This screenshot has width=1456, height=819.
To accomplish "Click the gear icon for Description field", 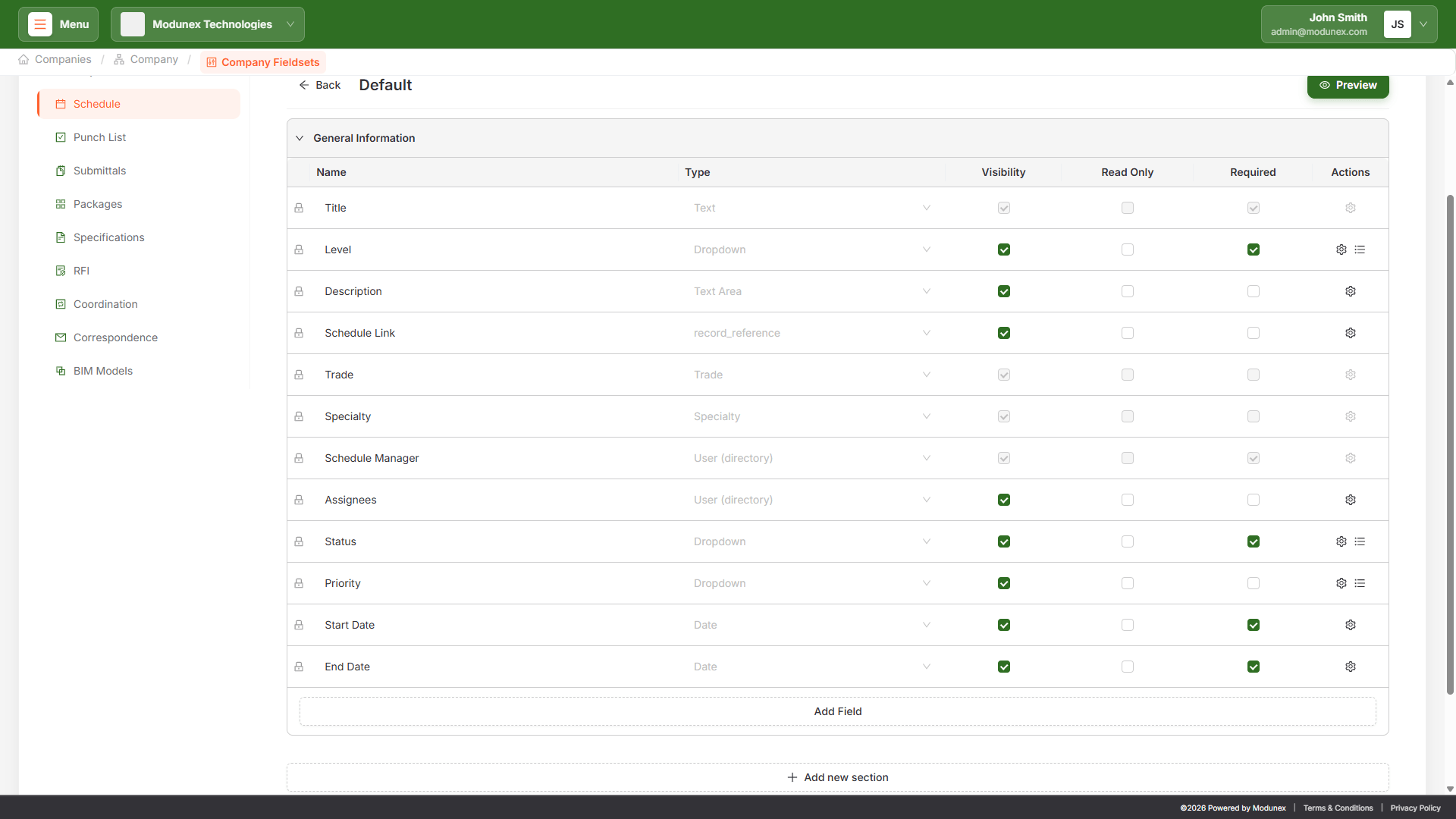I will [1350, 291].
